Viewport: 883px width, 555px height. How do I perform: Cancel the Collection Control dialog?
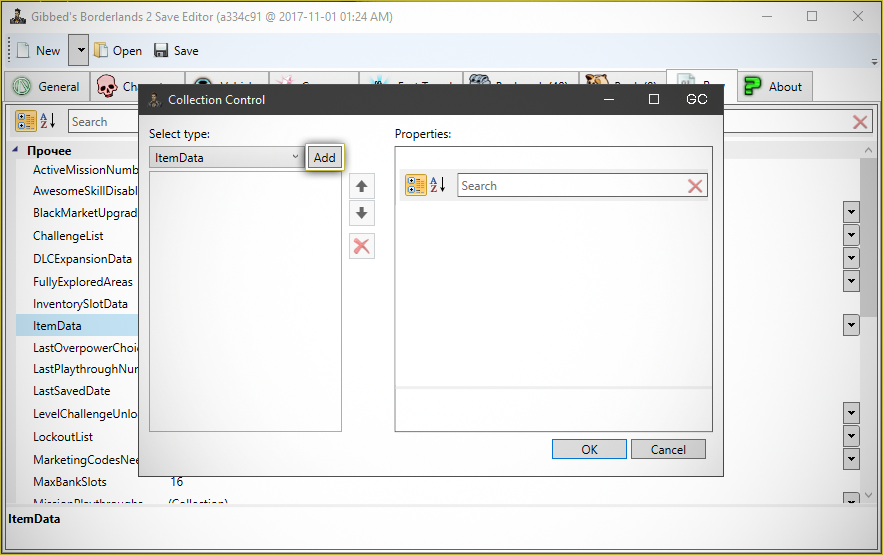668,449
